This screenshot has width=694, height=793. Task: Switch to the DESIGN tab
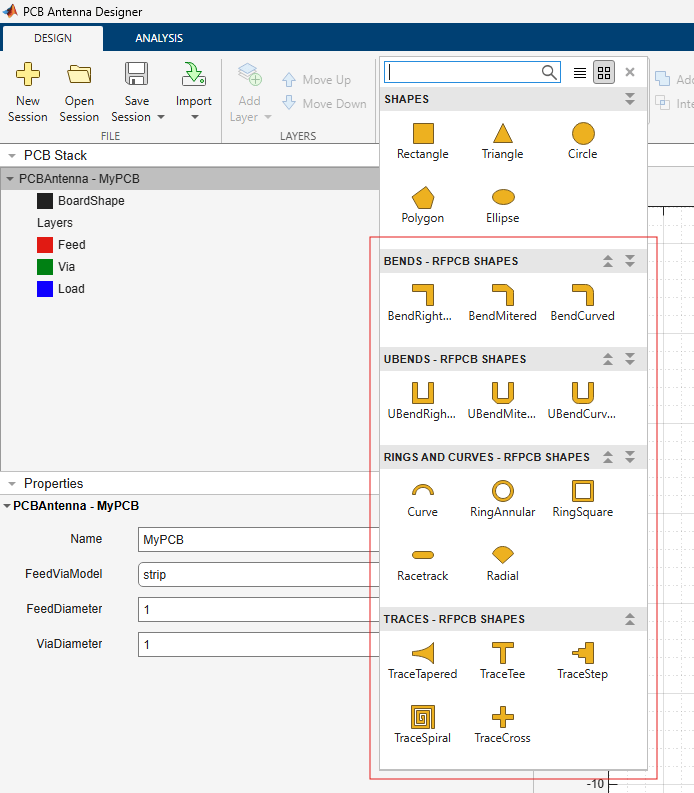(x=53, y=38)
